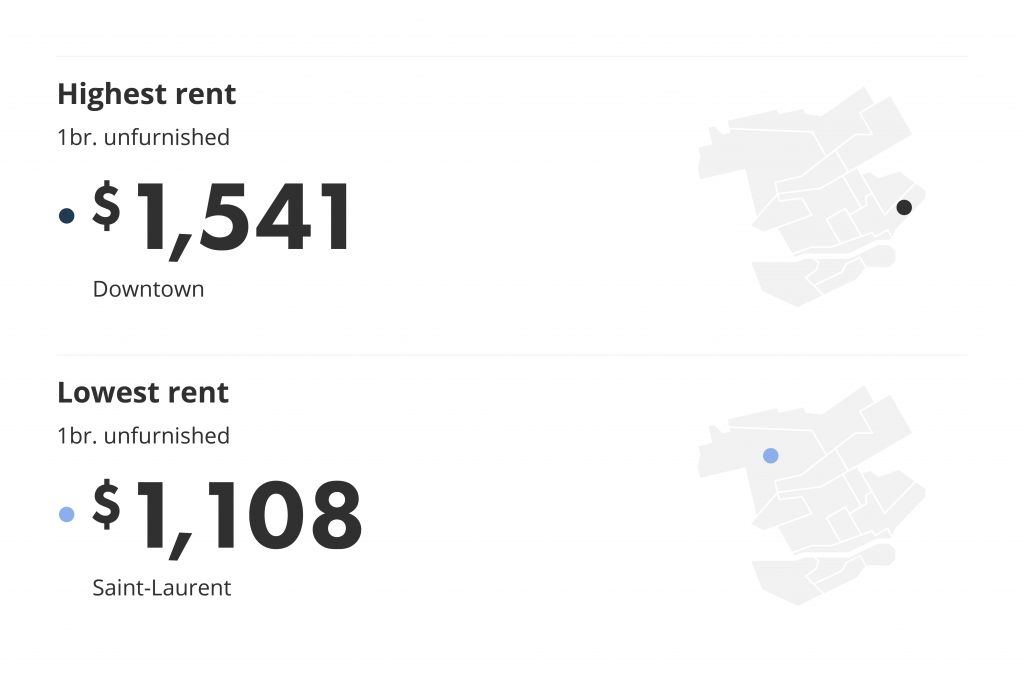This screenshot has height=674, width=1024.
Task: Click the dollar sign before 1,108
Action: click(106, 504)
